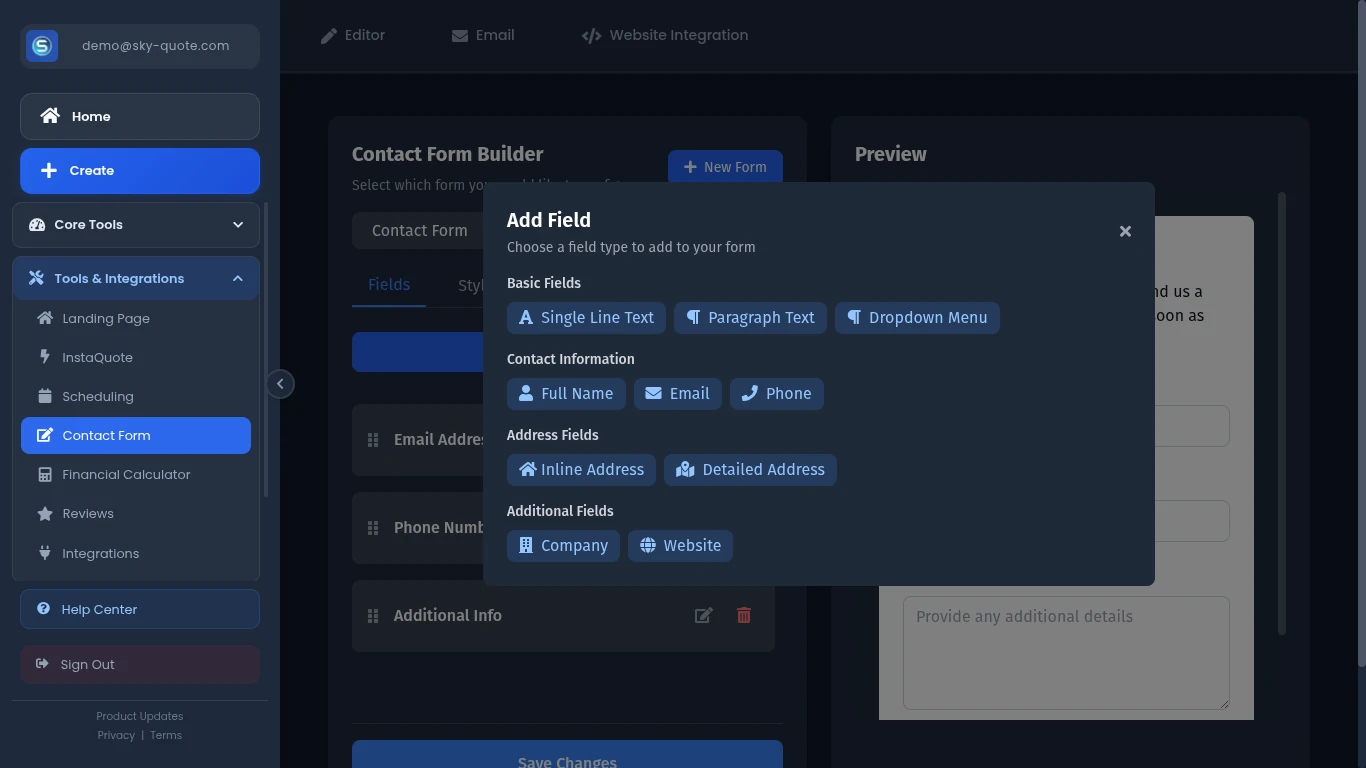1366x768 pixels.
Task: Close the Add Field dialog
Action: (x=1125, y=231)
